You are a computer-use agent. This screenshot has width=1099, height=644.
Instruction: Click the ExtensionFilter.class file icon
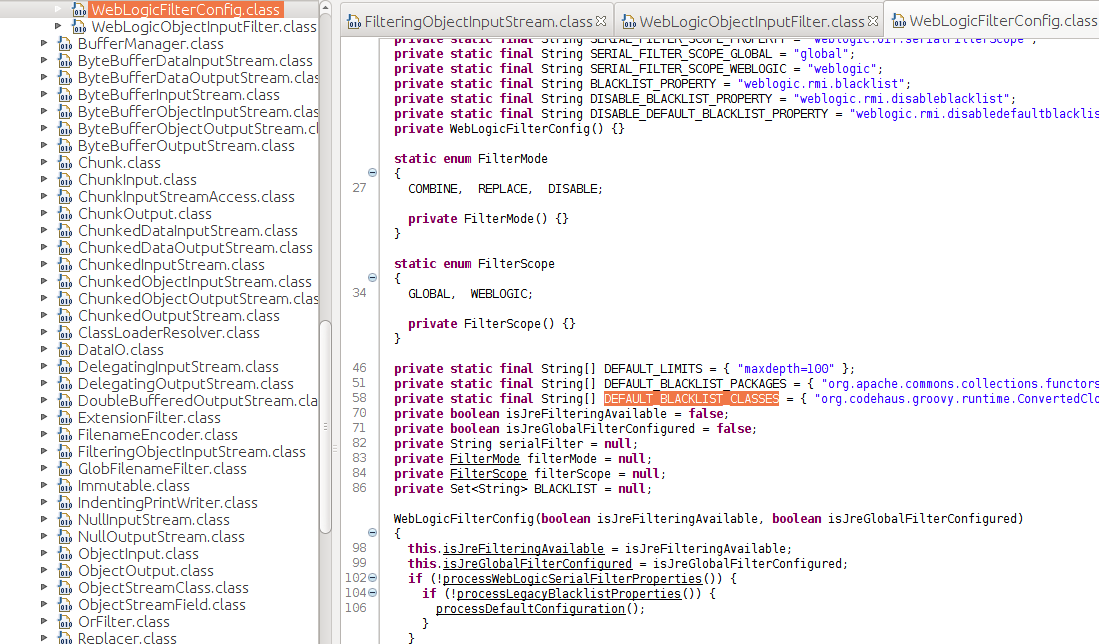tap(65, 418)
